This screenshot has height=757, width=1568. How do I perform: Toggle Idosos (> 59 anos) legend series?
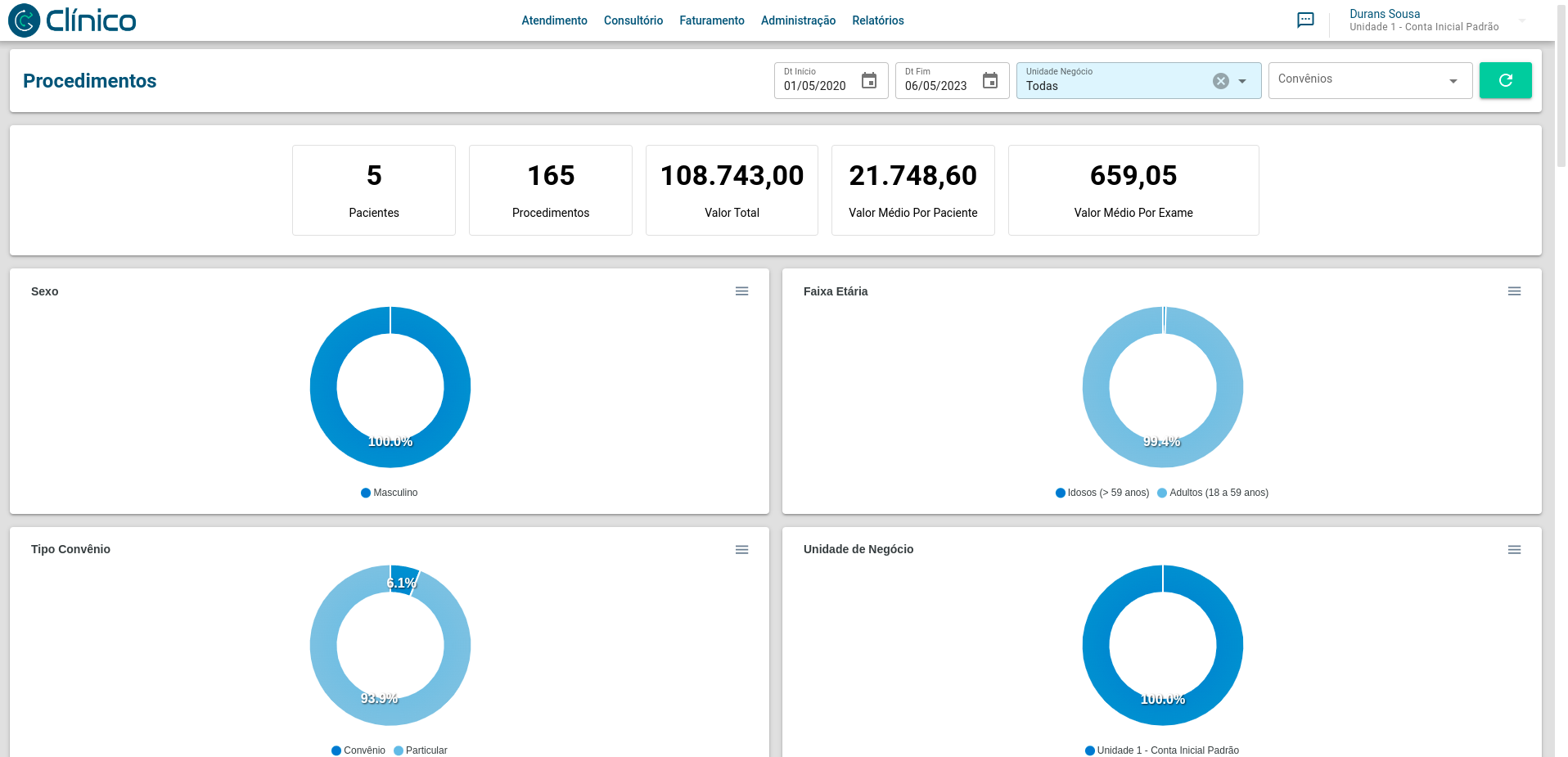pos(1102,493)
